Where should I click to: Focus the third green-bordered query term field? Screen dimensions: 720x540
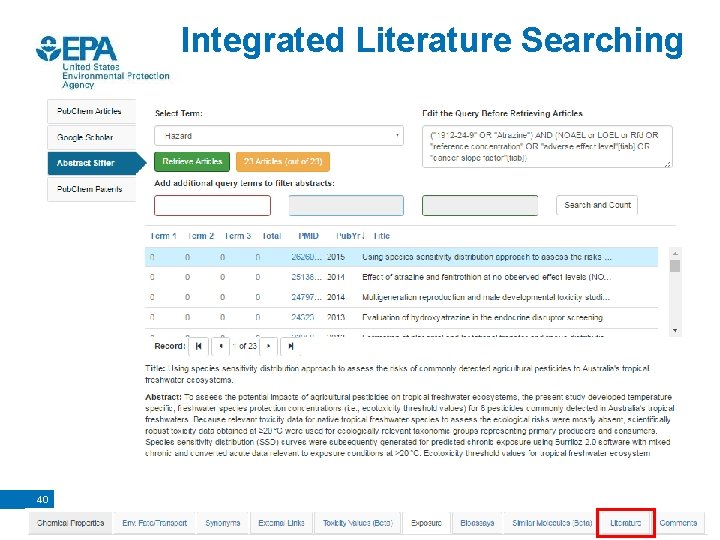coord(480,205)
